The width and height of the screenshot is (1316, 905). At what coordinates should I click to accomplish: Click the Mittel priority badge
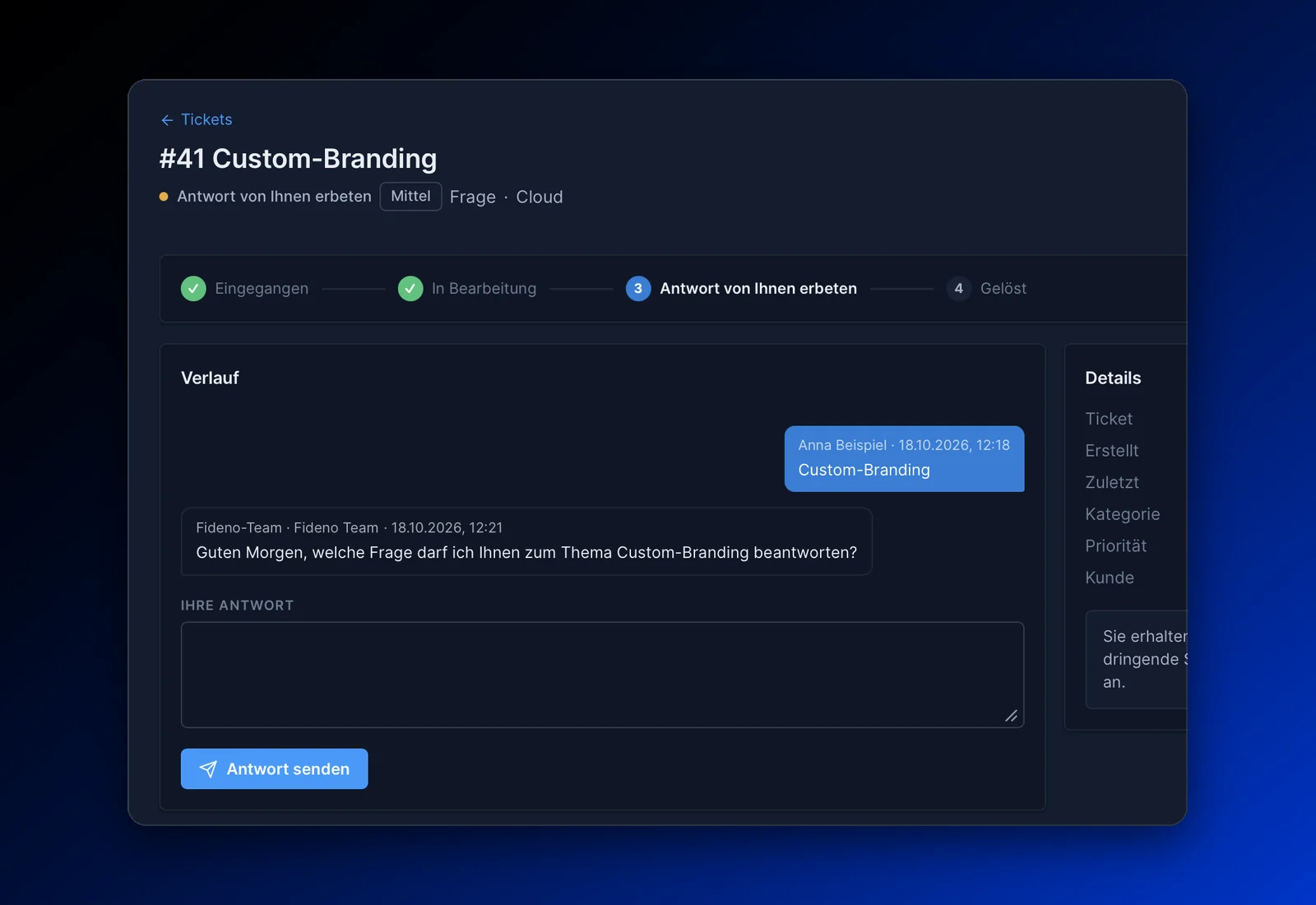(x=410, y=197)
